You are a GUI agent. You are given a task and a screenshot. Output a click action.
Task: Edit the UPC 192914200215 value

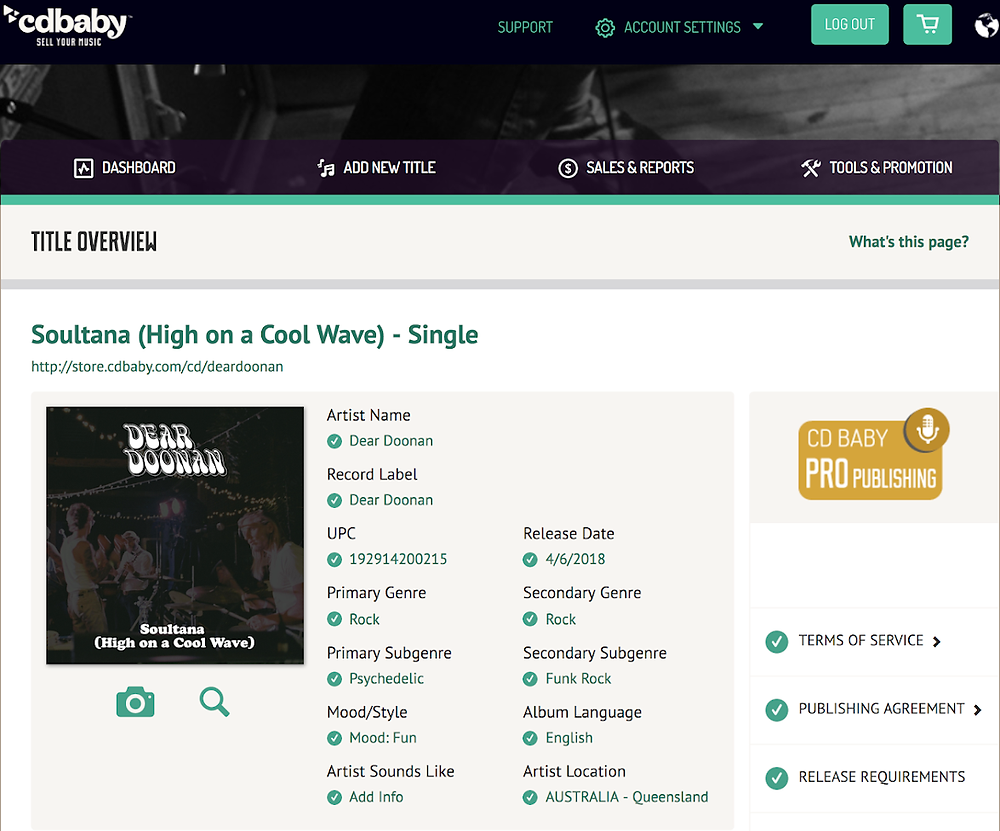point(398,559)
